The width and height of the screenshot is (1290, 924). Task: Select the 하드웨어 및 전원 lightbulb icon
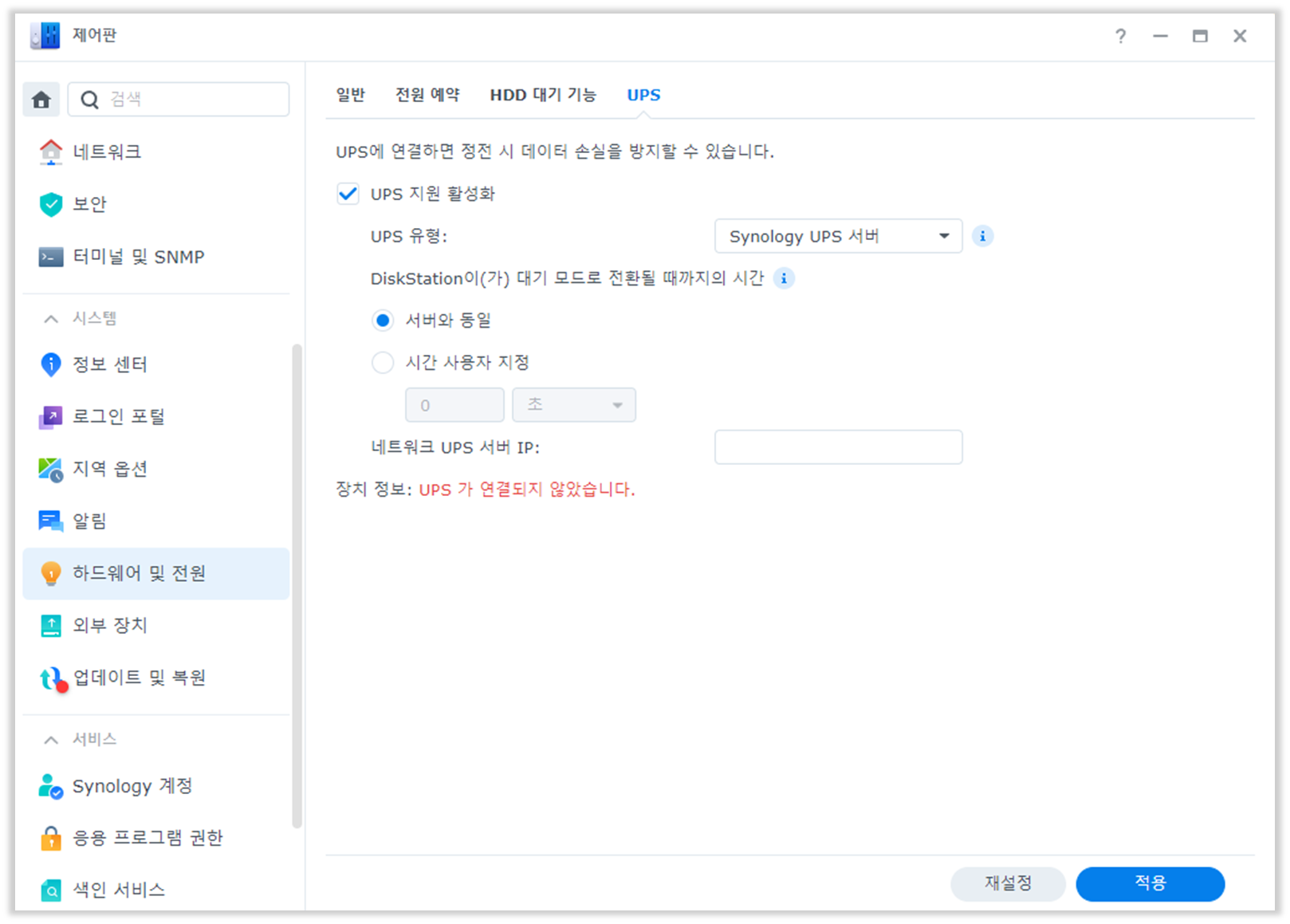[51, 573]
